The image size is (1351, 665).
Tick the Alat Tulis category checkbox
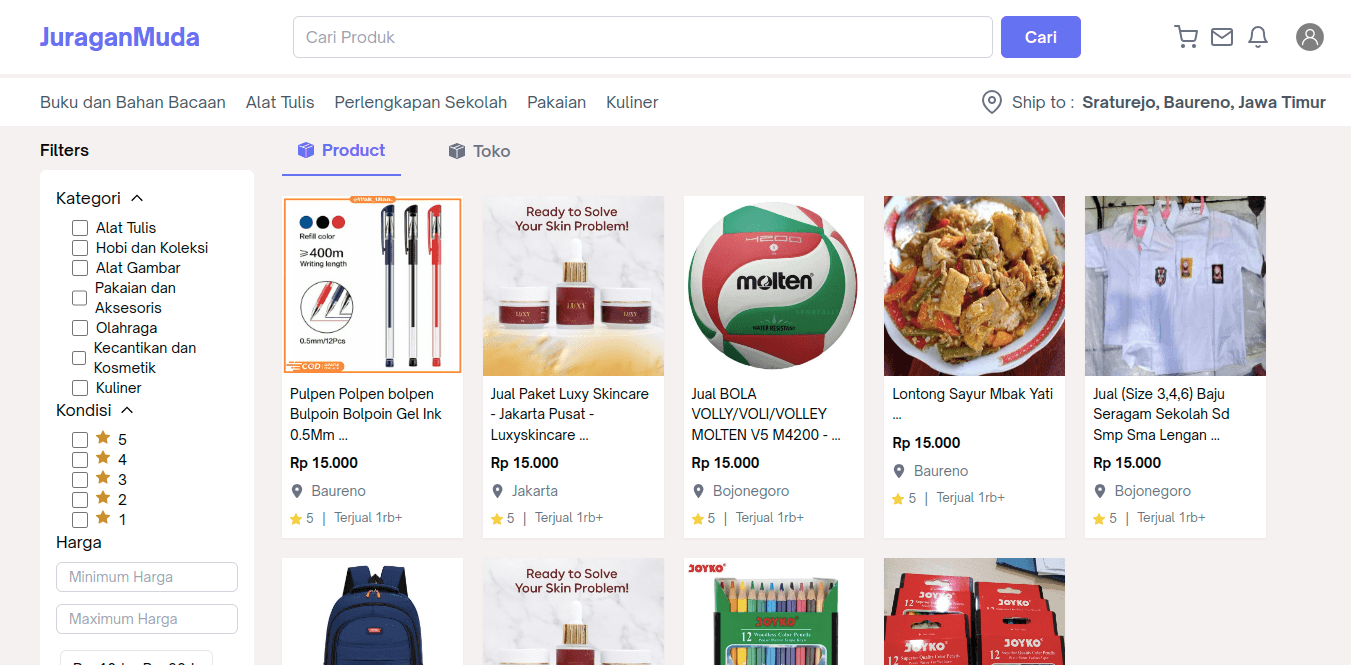pyautogui.click(x=80, y=228)
